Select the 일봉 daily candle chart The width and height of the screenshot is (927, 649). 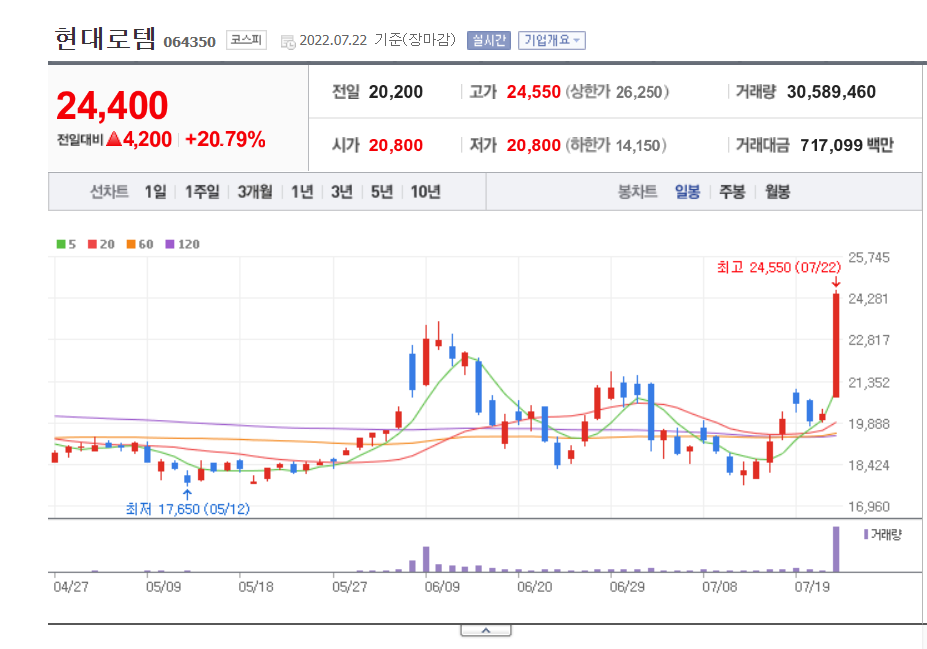click(688, 192)
